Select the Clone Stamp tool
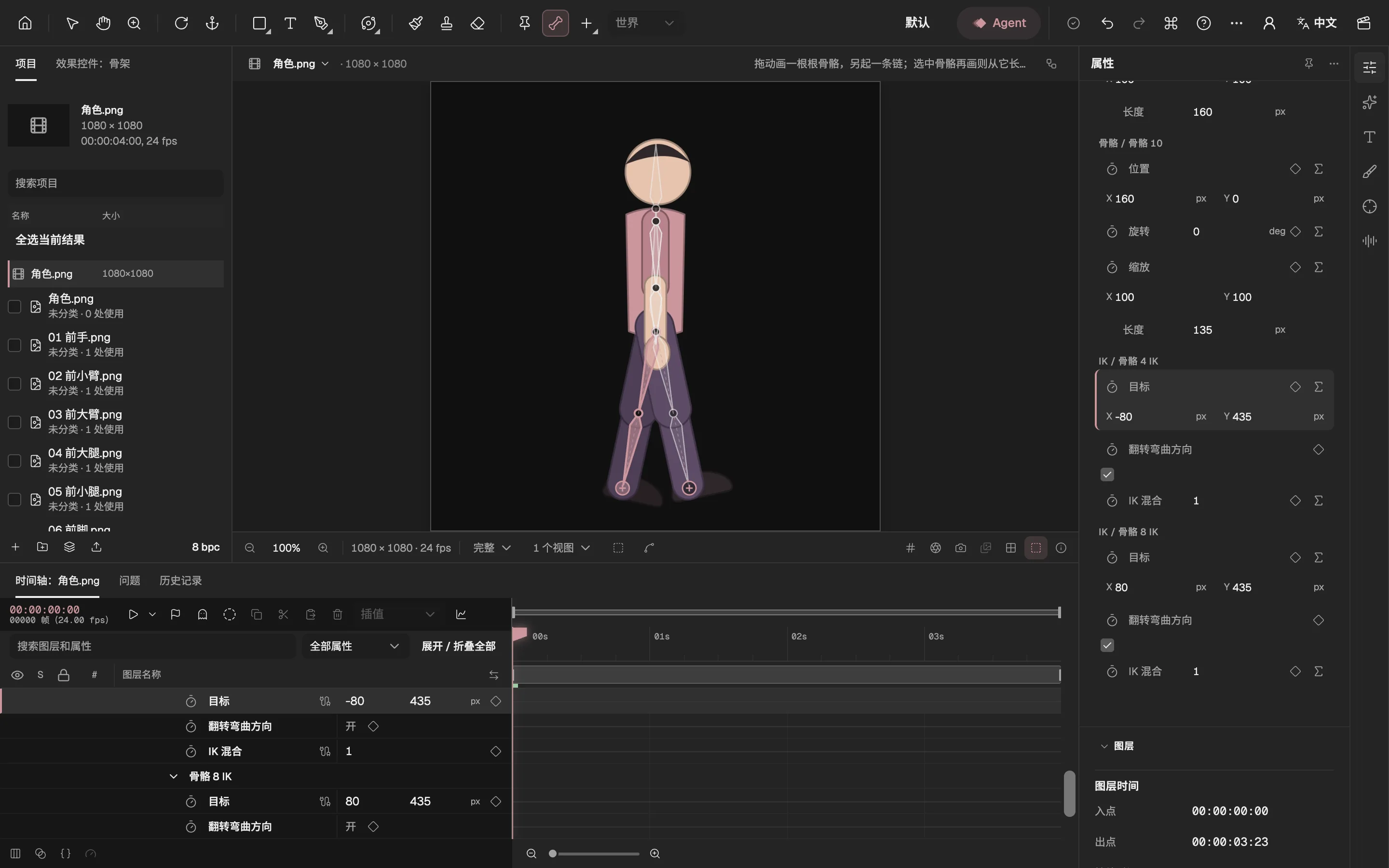1389x868 pixels. pyautogui.click(x=447, y=23)
